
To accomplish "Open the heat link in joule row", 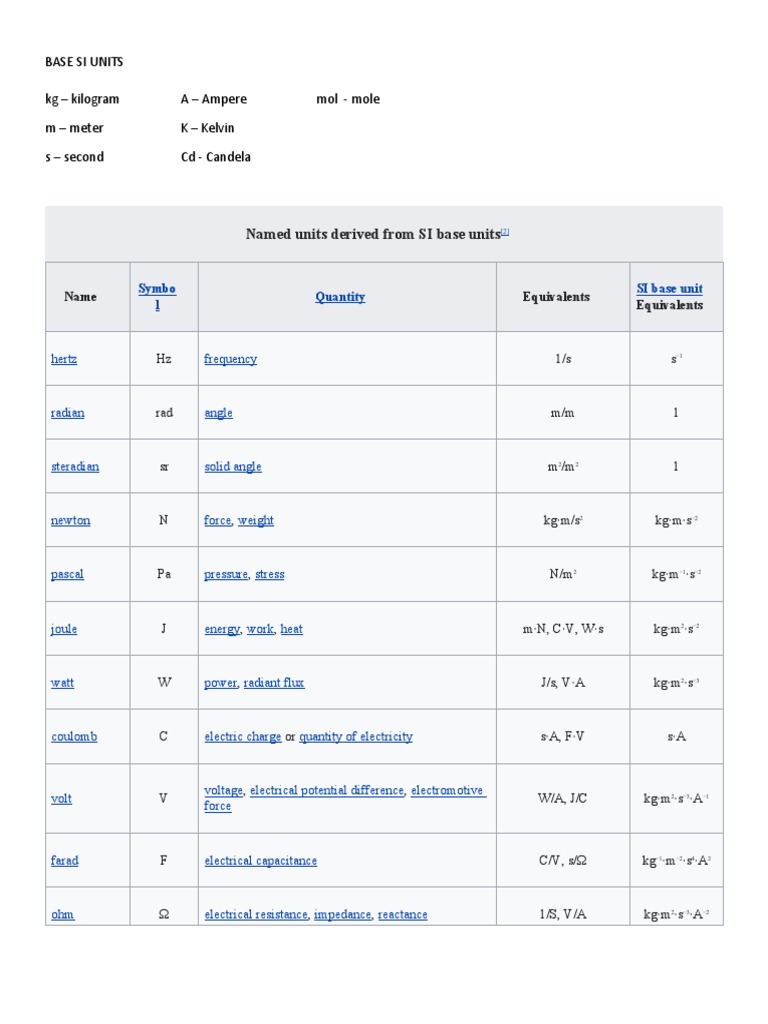I will [x=291, y=629].
